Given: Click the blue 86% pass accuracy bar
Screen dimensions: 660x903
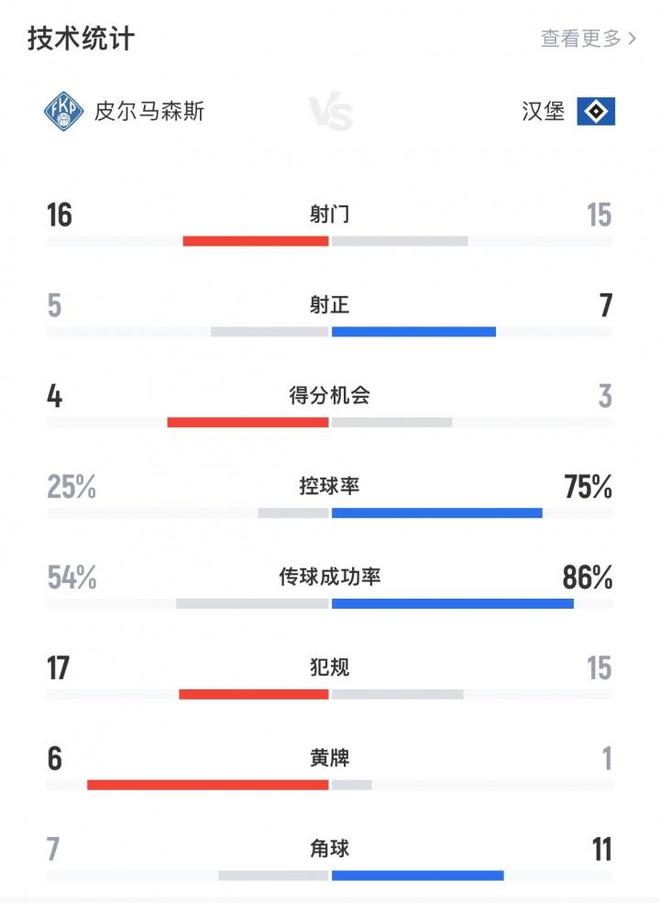Looking at the screenshot, I should click(453, 602).
